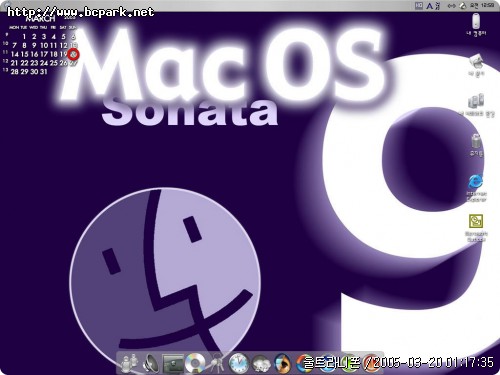Click the 12:59 system clock in tray

(482, 6)
